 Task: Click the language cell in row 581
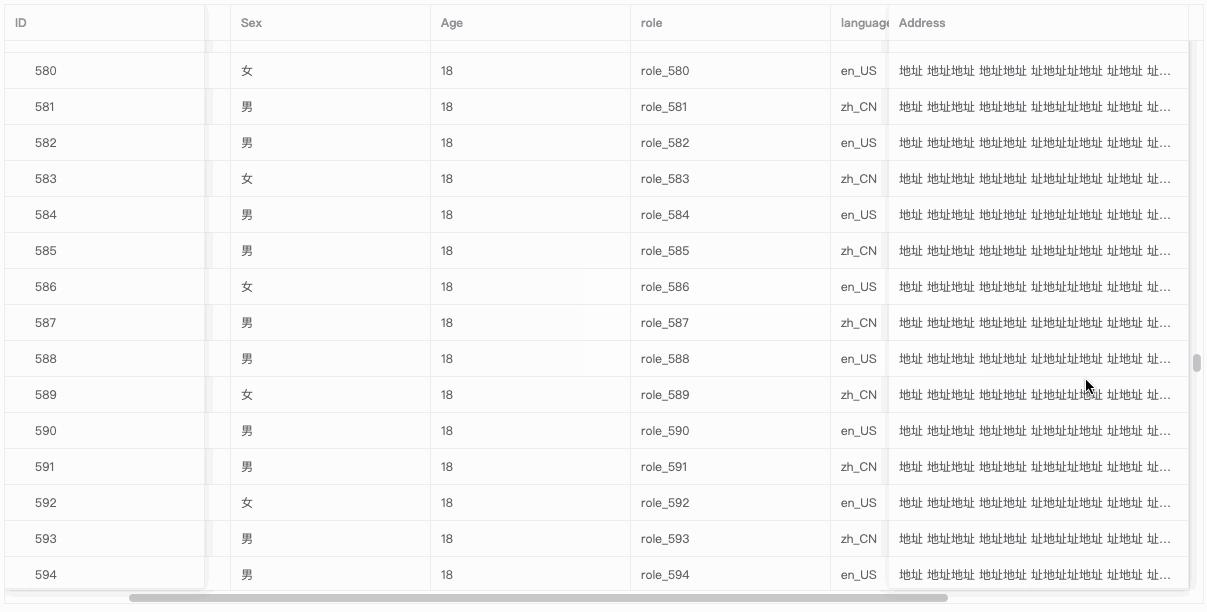[x=858, y=107]
